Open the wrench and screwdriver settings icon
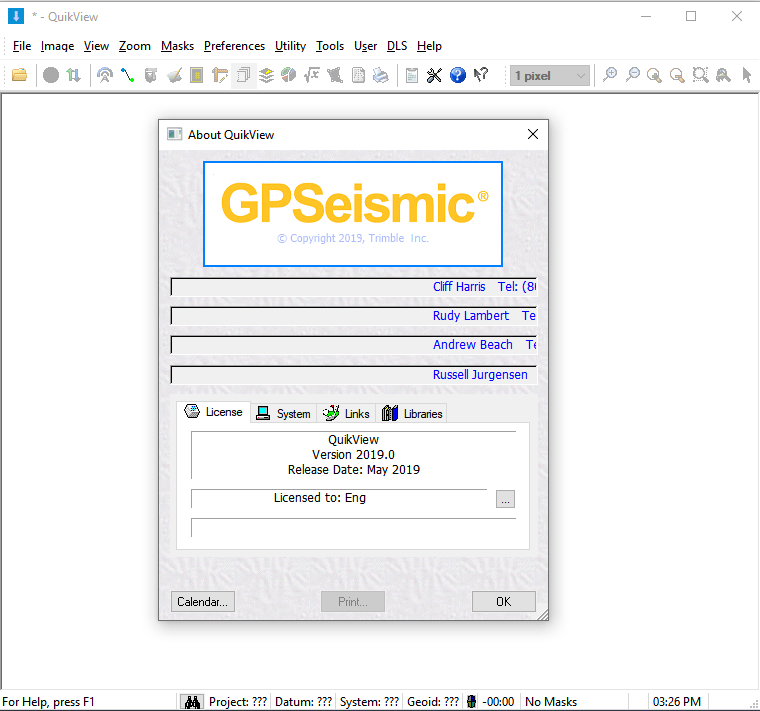The image size is (760, 711). tap(434, 75)
